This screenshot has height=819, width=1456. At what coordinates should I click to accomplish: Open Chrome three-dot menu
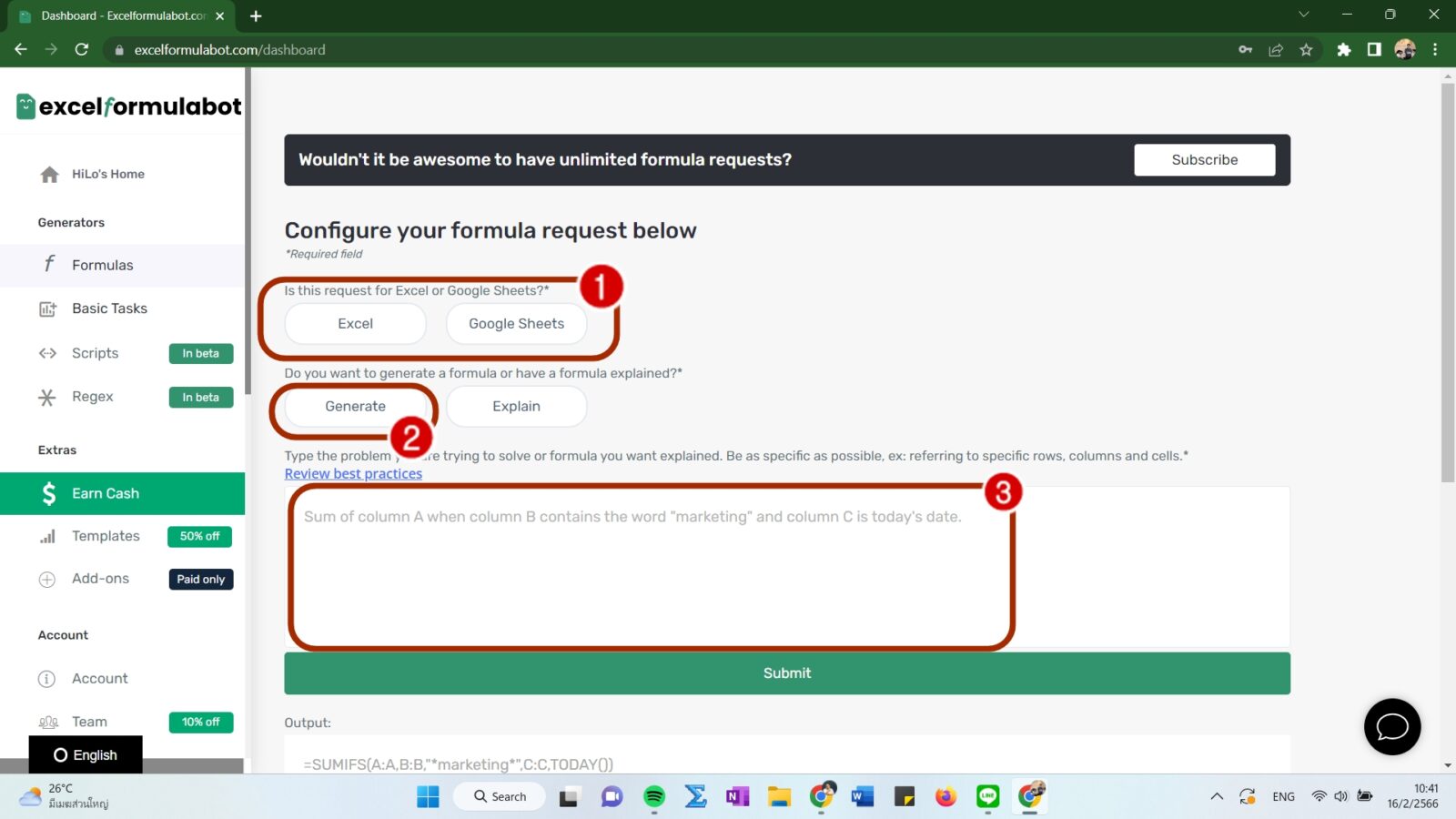pos(1435,50)
